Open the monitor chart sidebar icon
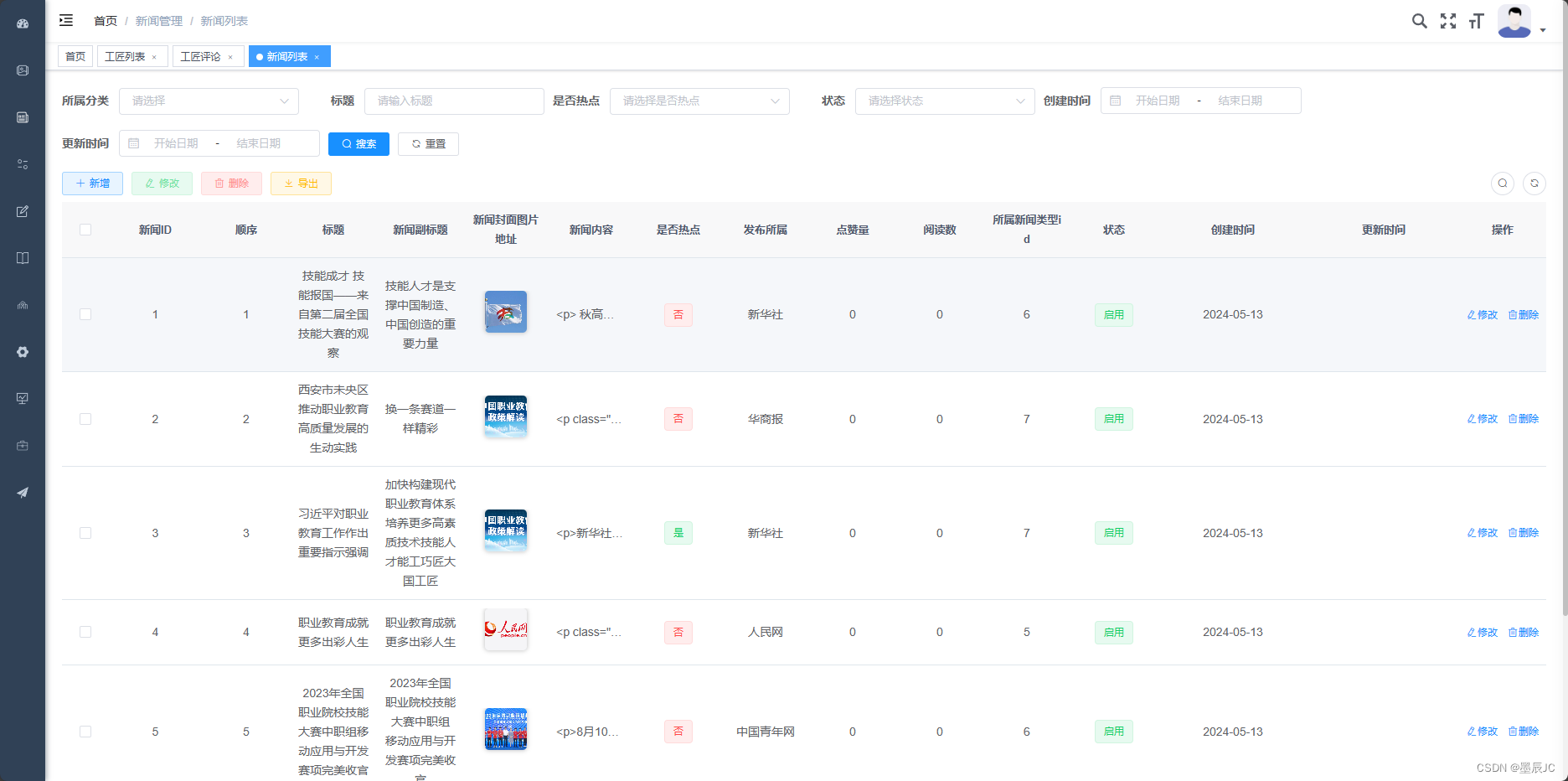Screen dimensions: 1568x781 [x=23, y=399]
